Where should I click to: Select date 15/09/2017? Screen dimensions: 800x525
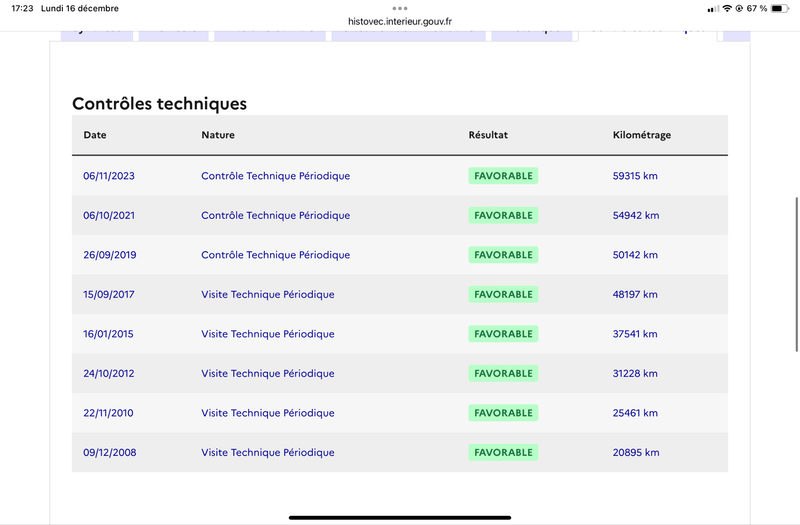109,294
